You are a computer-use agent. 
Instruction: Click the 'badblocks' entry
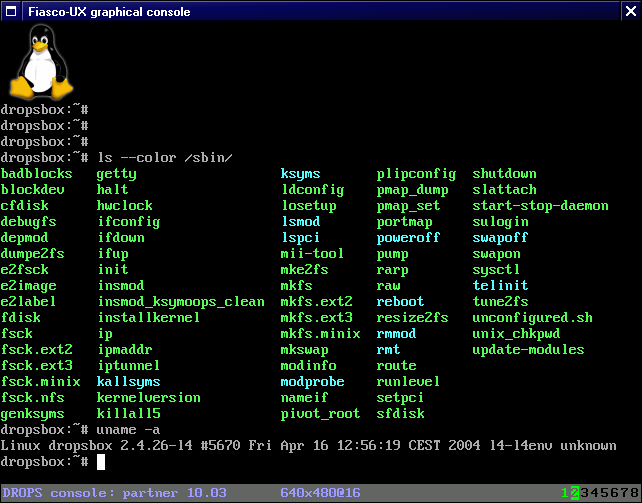36,174
